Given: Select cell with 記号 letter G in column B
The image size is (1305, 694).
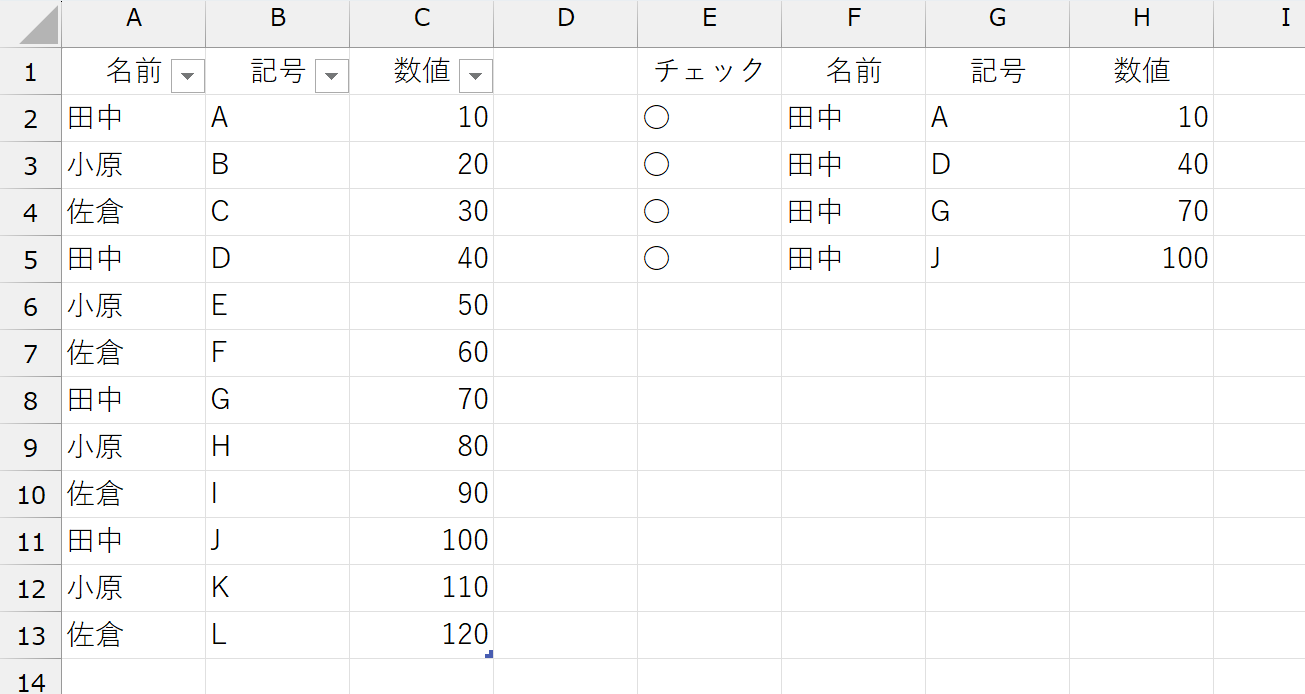Looking at the screenshot, I should point(278,400).
